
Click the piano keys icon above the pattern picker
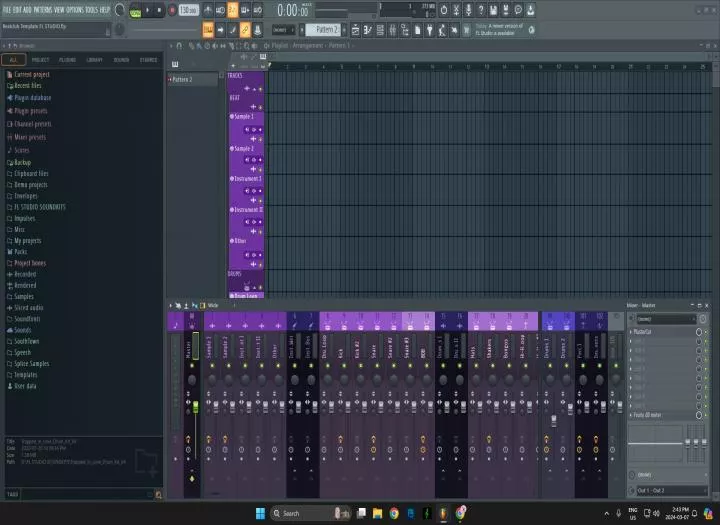coord(175,64)
